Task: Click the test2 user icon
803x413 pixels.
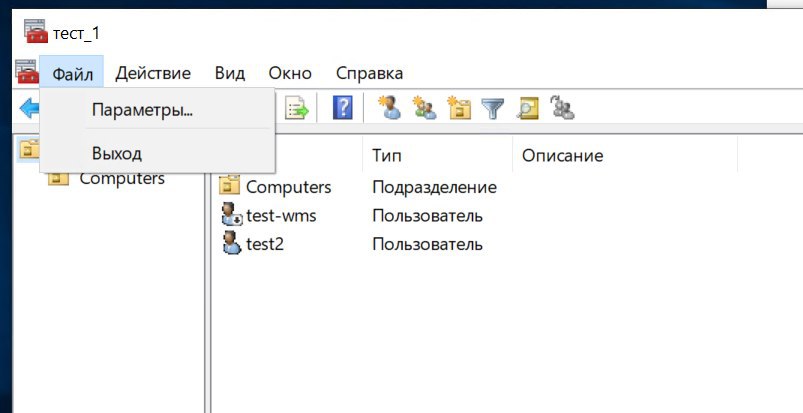Action: coord(231,243)
